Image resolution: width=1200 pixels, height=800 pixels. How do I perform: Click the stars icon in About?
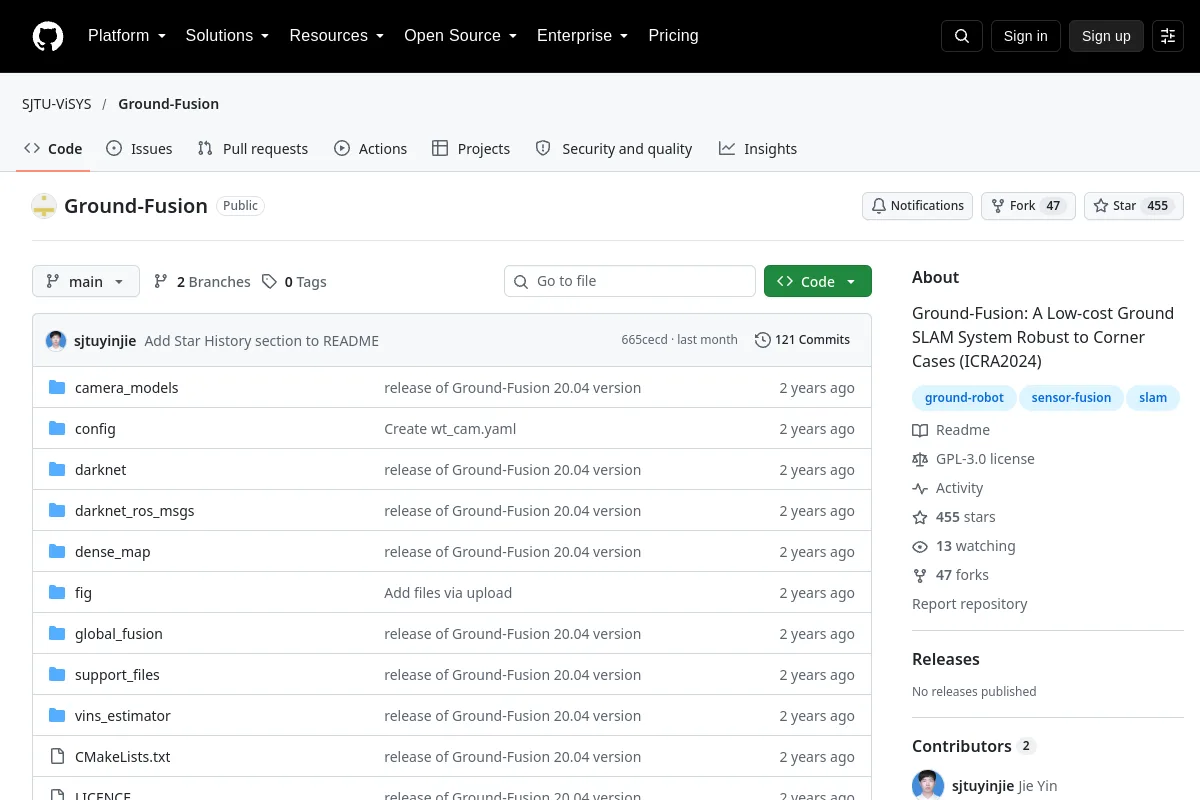point(920,517)
